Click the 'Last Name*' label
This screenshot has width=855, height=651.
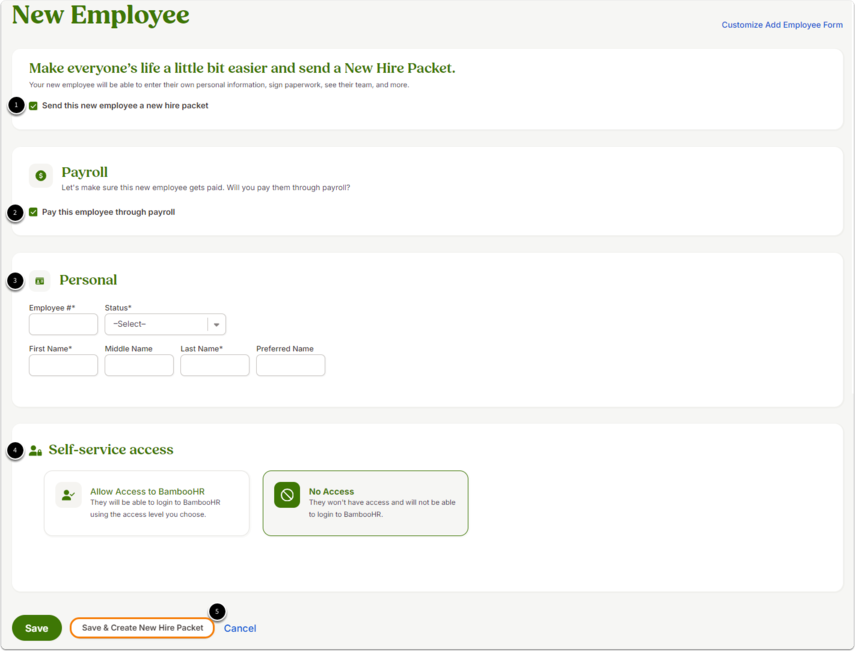202,348
